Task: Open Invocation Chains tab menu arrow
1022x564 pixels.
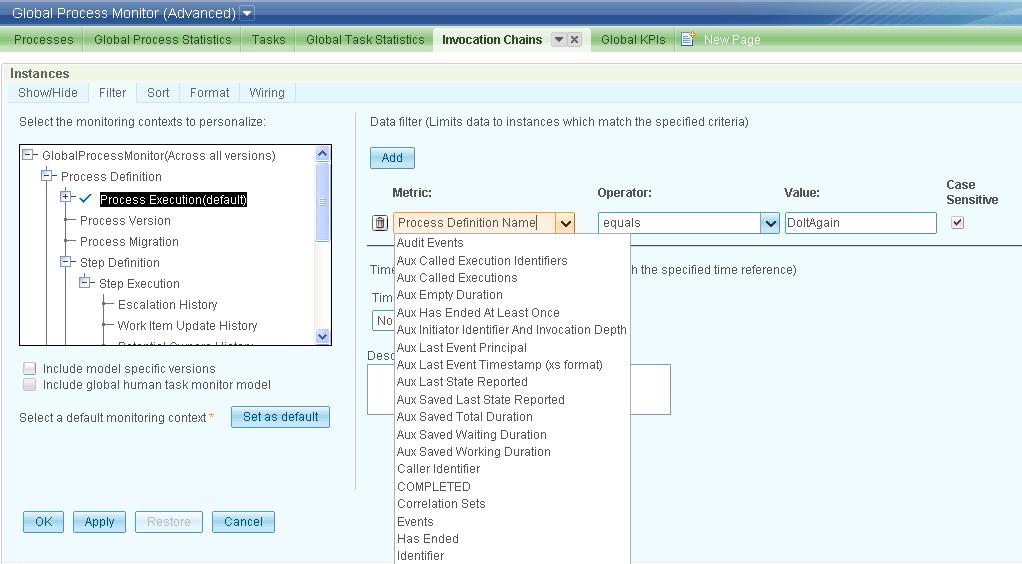Action: coord(559,40)
